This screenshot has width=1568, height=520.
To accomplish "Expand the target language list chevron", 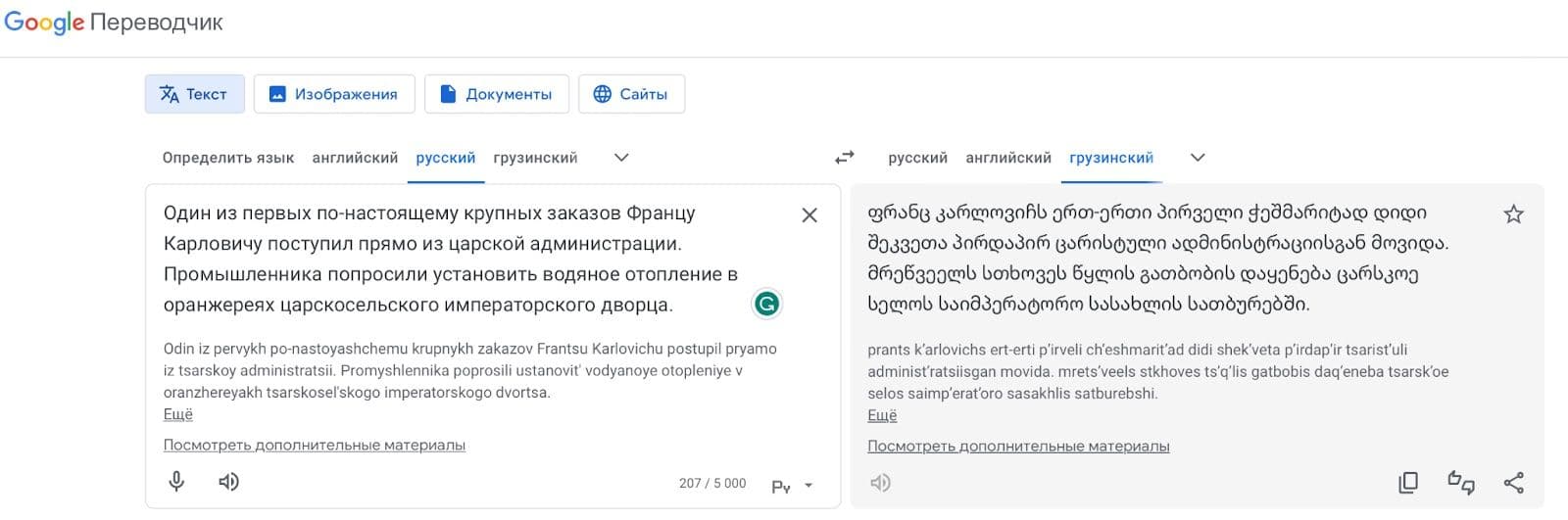I will click(x=1197, y=158).
